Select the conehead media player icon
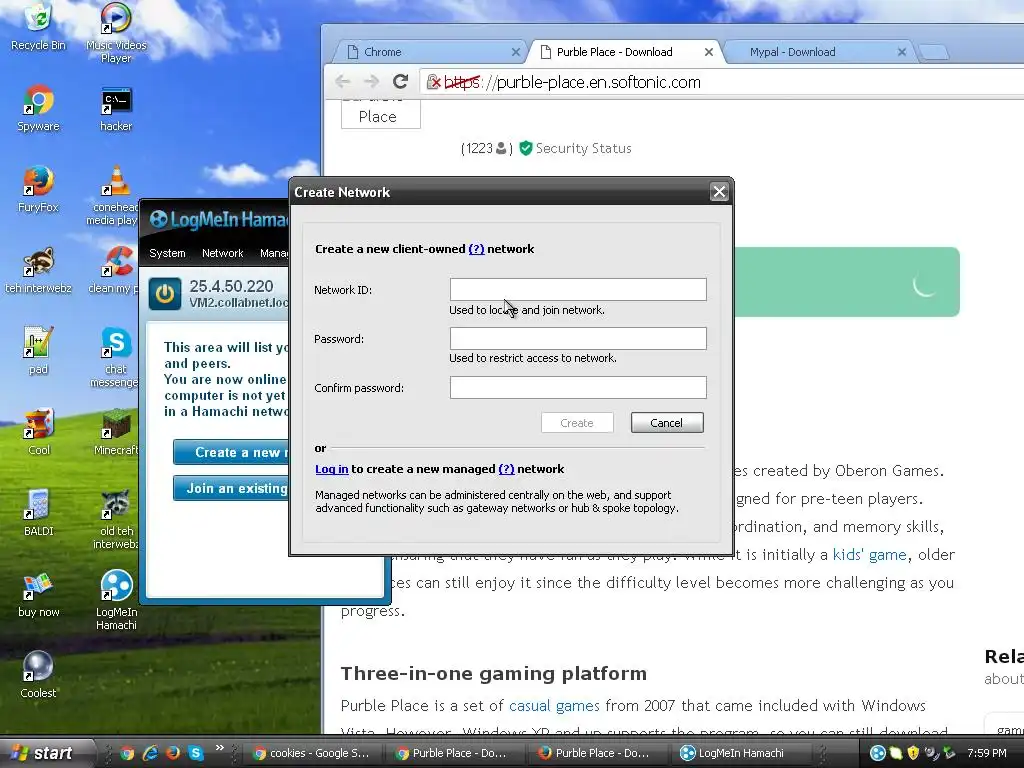1024x768 pixels. (x=112, y=195)
